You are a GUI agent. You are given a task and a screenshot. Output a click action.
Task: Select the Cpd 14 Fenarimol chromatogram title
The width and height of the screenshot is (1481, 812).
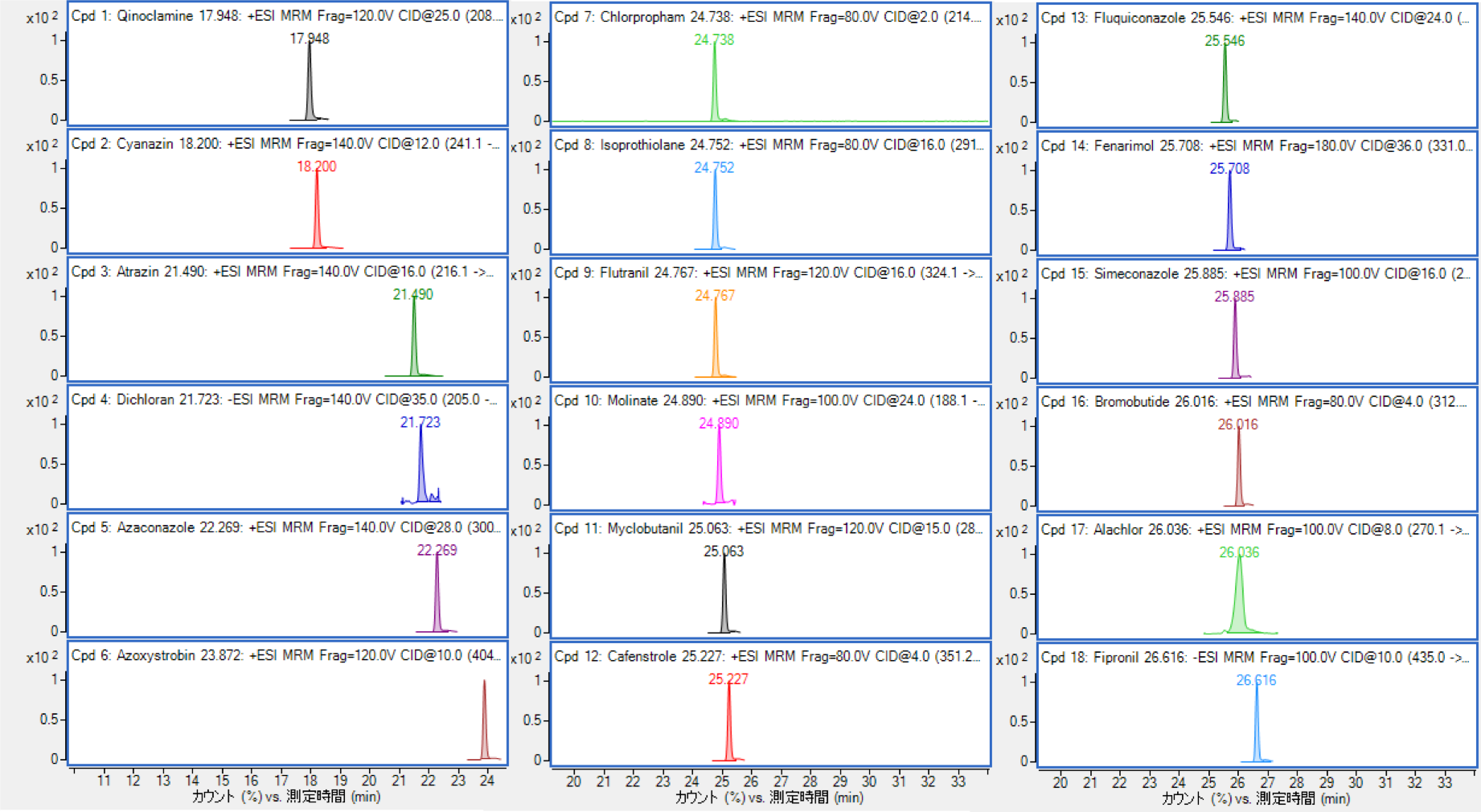1257,145
